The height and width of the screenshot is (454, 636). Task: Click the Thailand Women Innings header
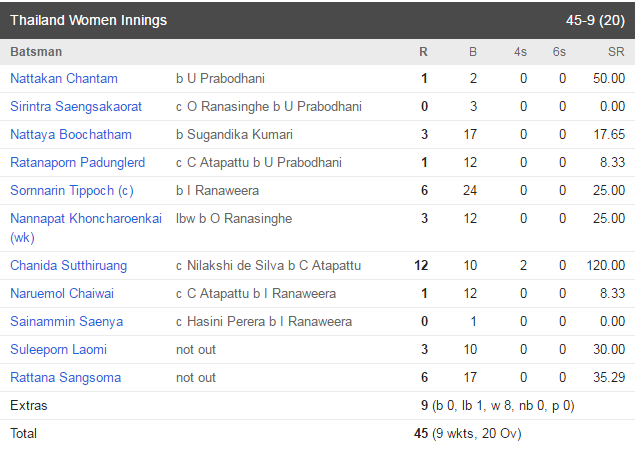(88, 20)
